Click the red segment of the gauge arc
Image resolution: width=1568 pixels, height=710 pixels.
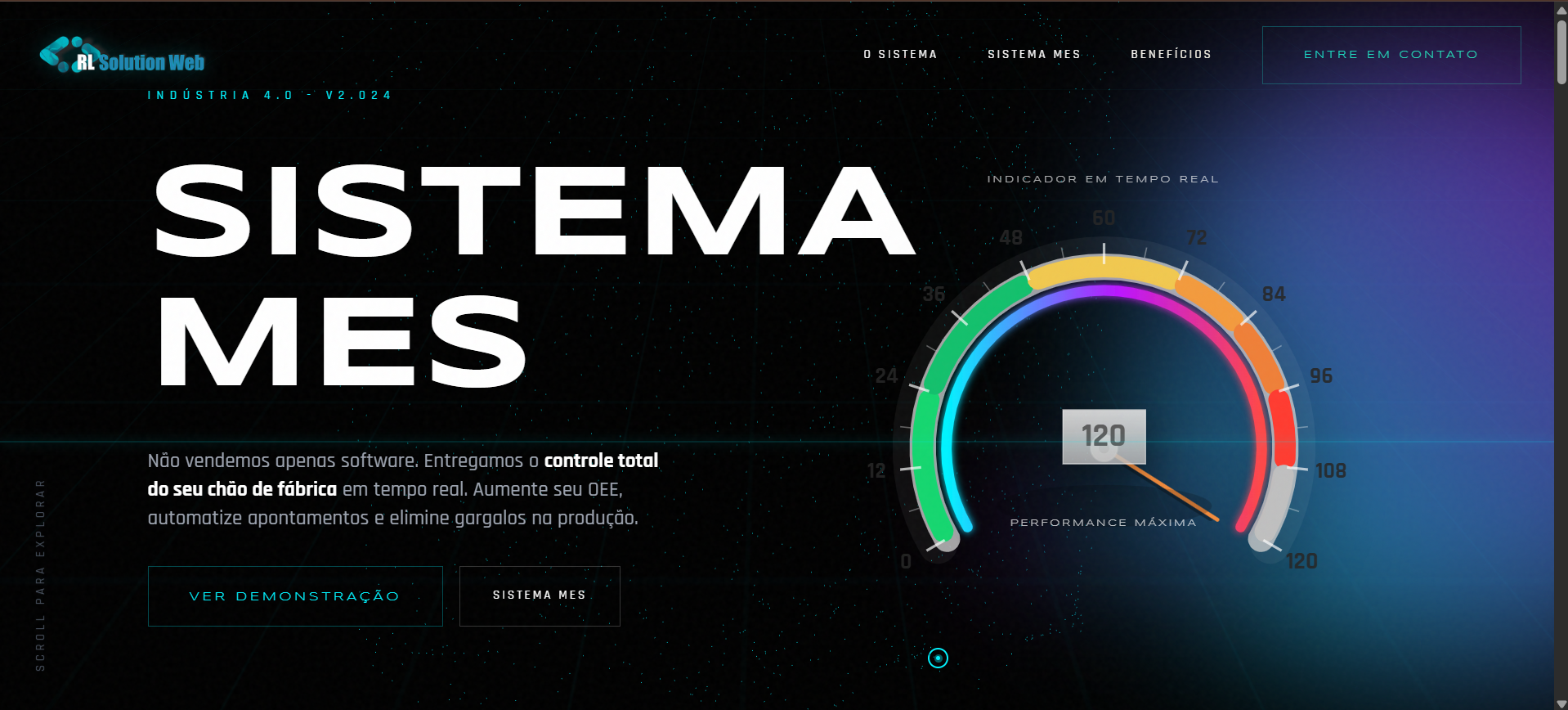pos(1283,427)
